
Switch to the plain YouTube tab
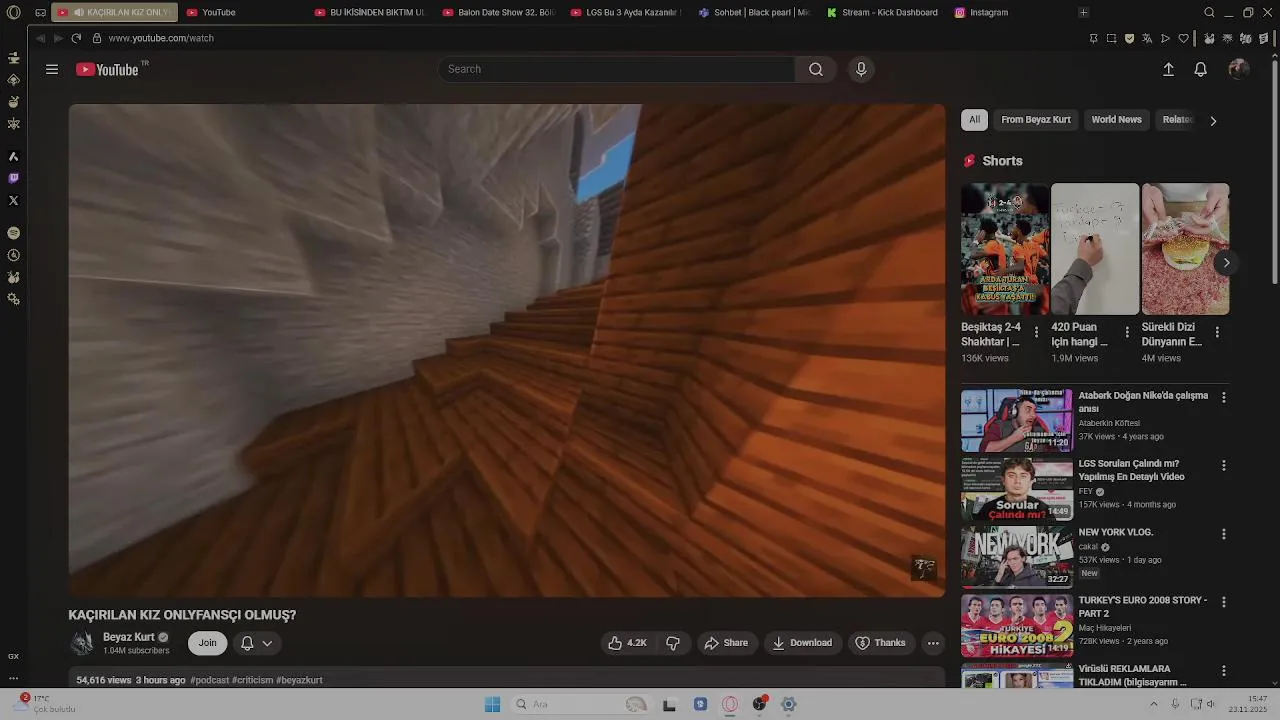(x=242, y=13)
